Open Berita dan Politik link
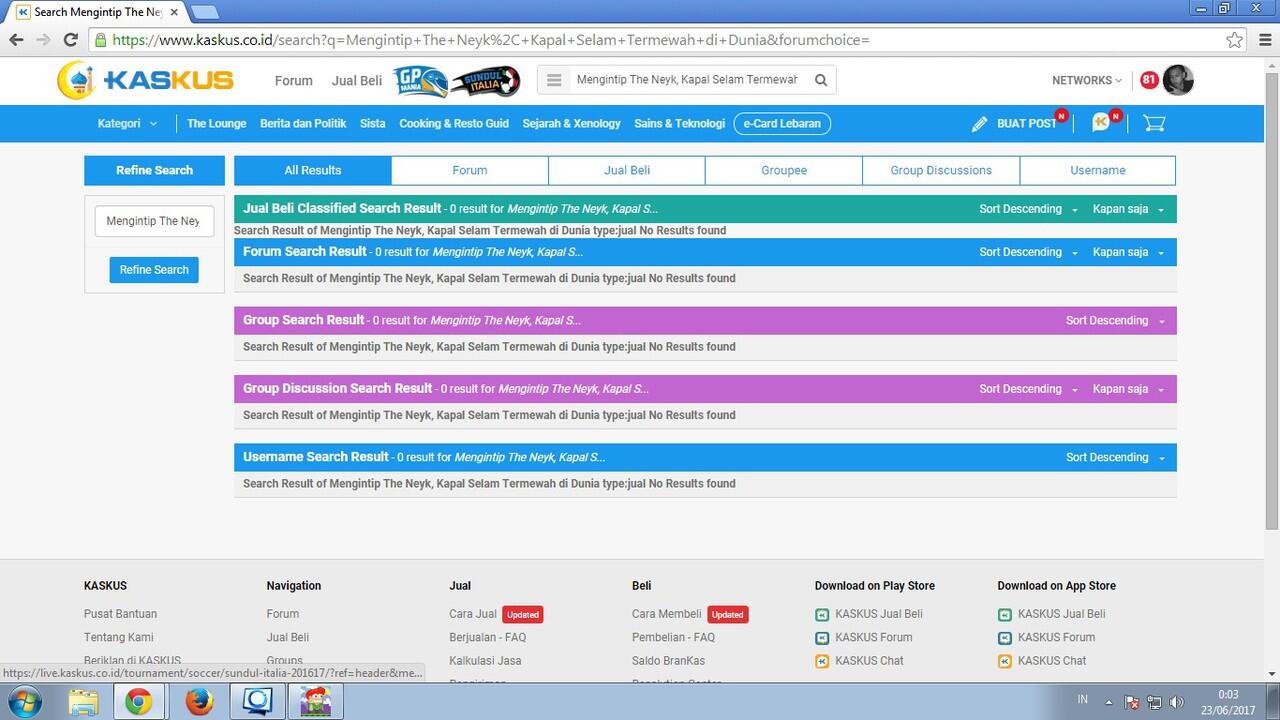This screenshot has width=1280, height=720. pyautogui.click(x=303, y=124)
